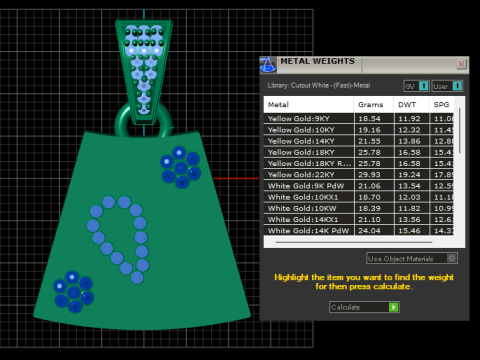Click the Metal Weights scale icon
480x360 pixels.
click(268, 64)
